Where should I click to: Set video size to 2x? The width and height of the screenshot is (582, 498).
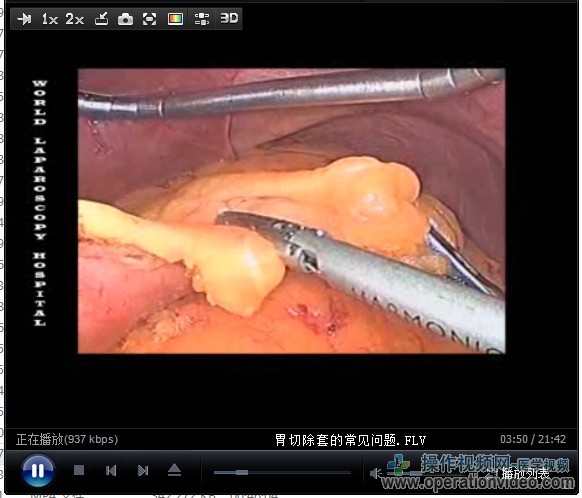75,19
